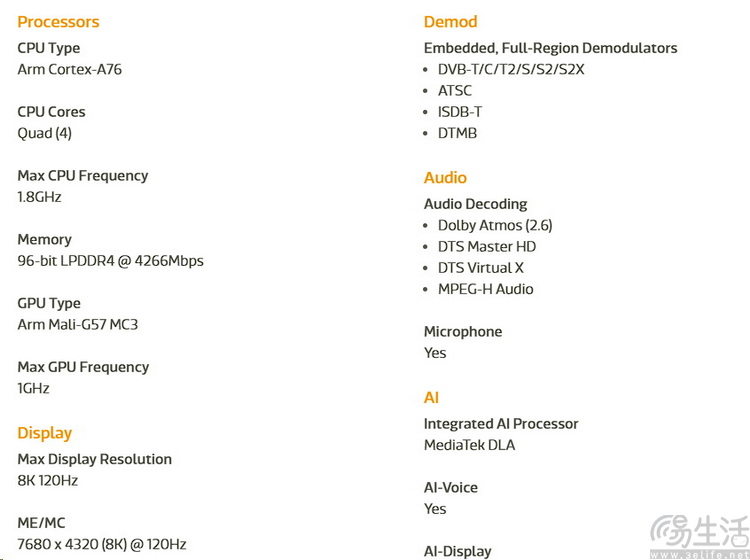
Task: Click the Audio section heading
Action: click(445, 178)
